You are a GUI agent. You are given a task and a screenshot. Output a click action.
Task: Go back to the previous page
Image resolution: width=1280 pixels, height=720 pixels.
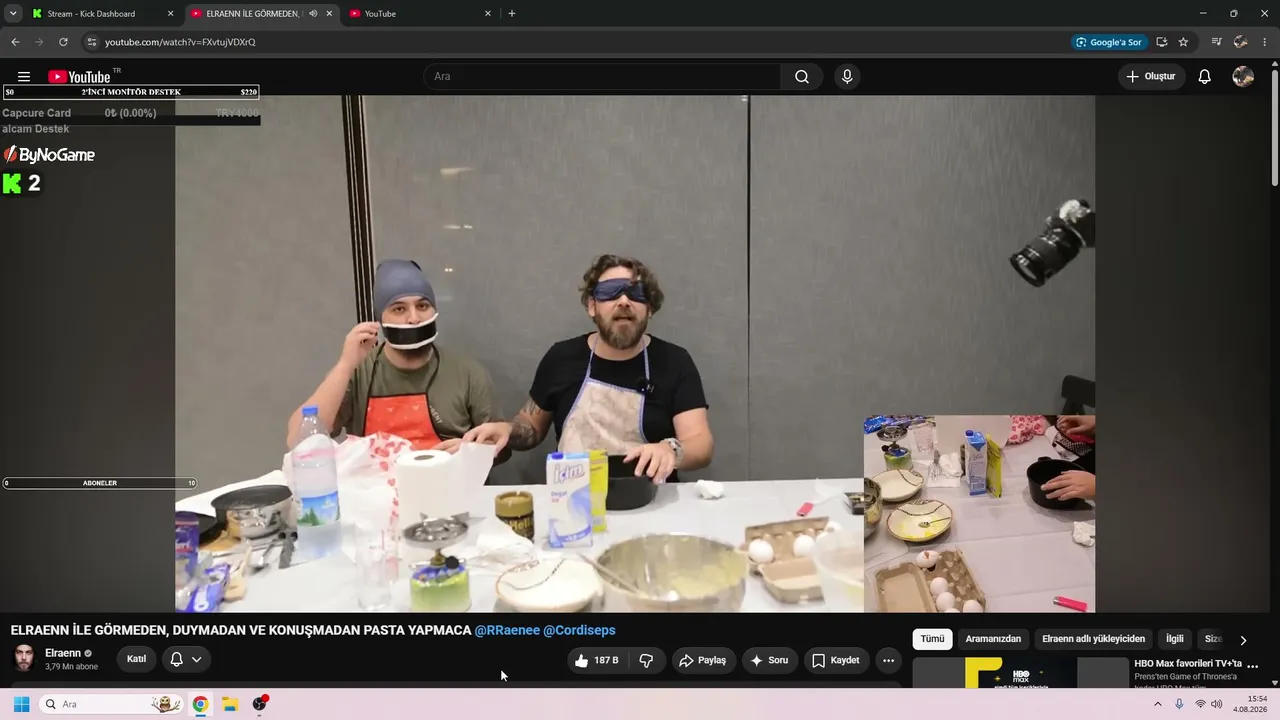[x=15, y=42]
